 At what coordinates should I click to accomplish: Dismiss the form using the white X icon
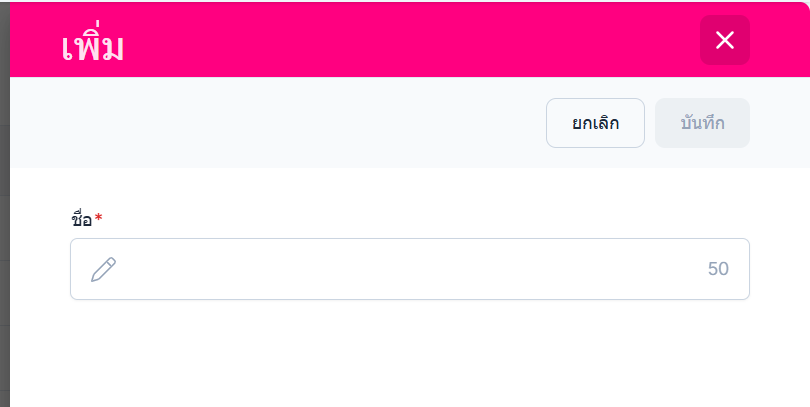(725, 40)
